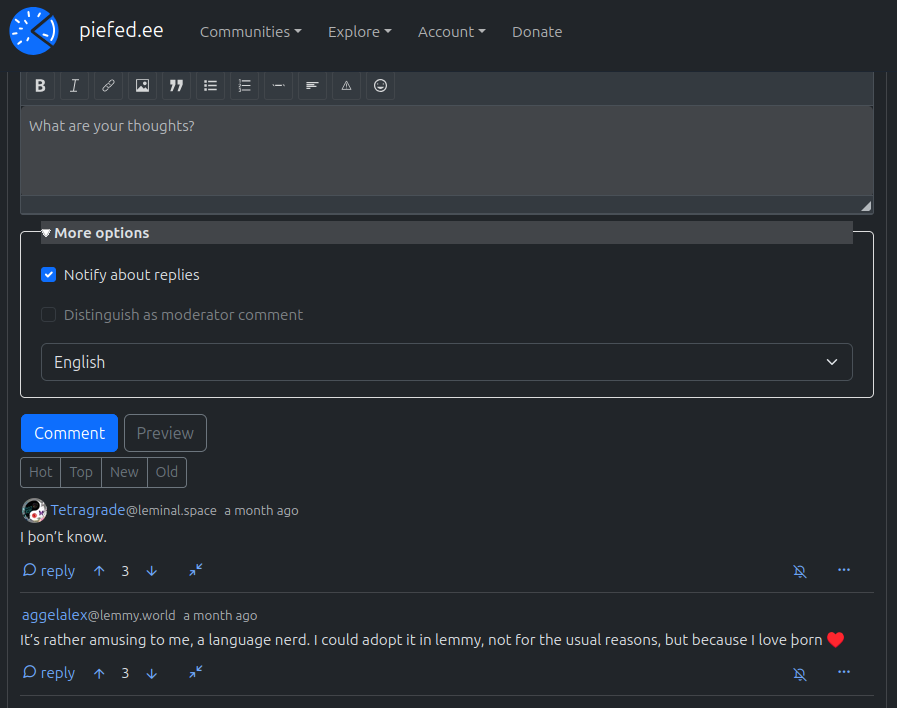Open the Communities menu
This screenshot has height=708, width=897.
coord(250,32)
